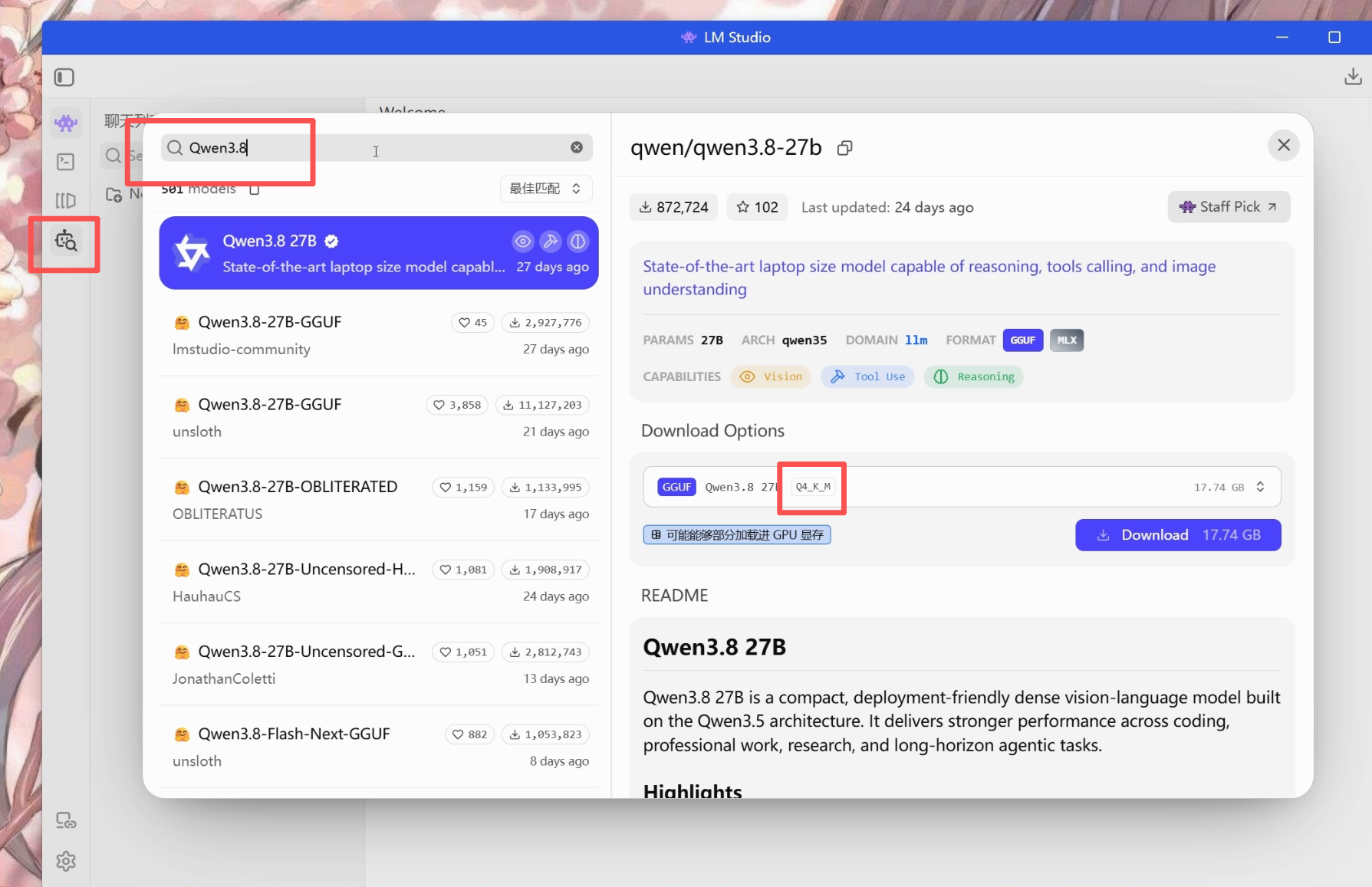Open the Settings gear in the sidebar

click(x=66, y=861)
